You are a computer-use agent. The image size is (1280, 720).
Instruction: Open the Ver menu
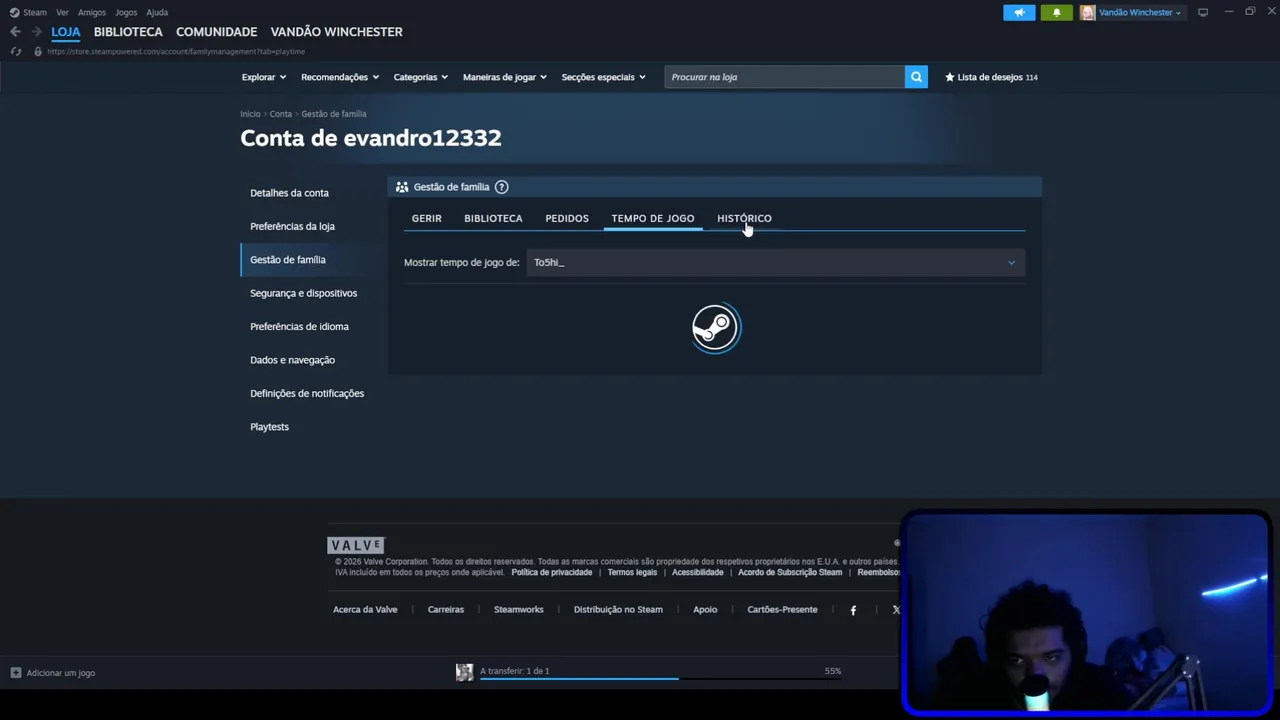pos(62,12)
